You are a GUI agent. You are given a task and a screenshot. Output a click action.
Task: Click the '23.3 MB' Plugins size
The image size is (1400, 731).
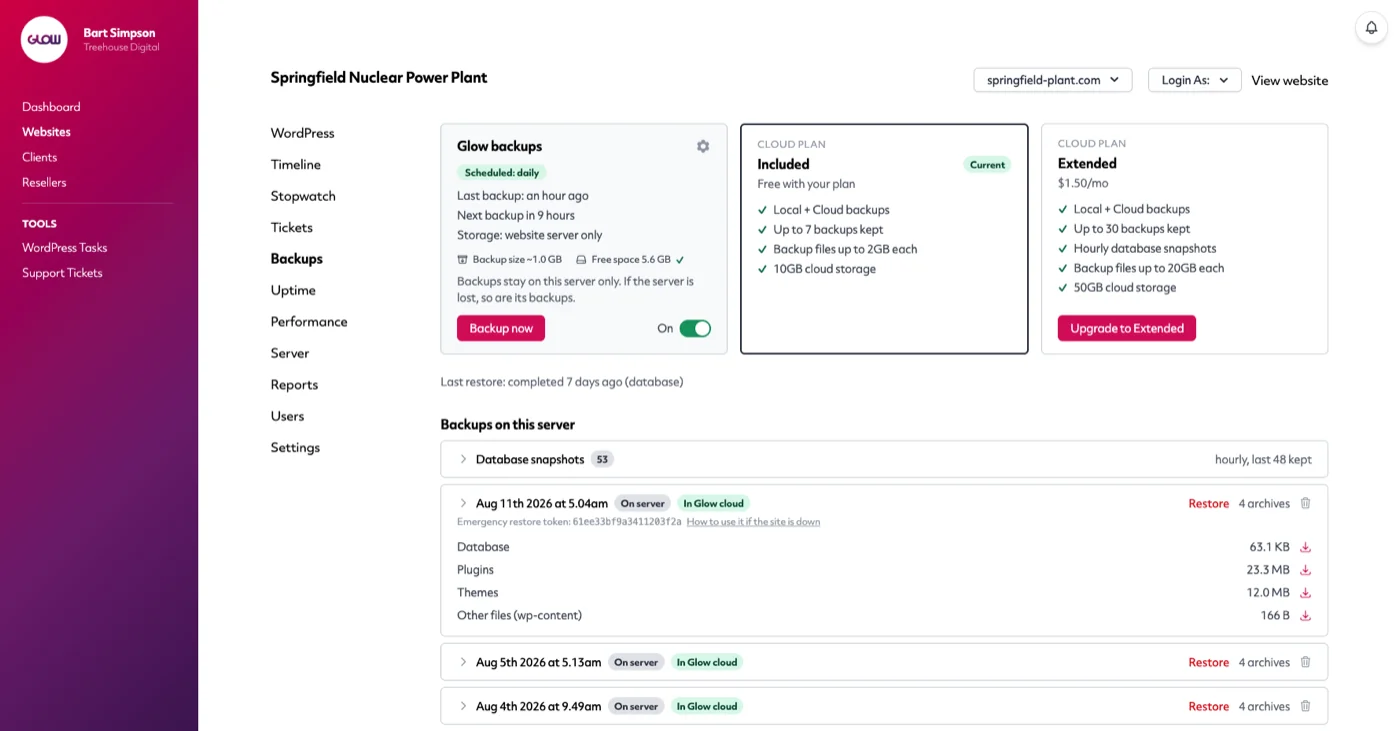pyautogui.click(x=1268, y=570)
